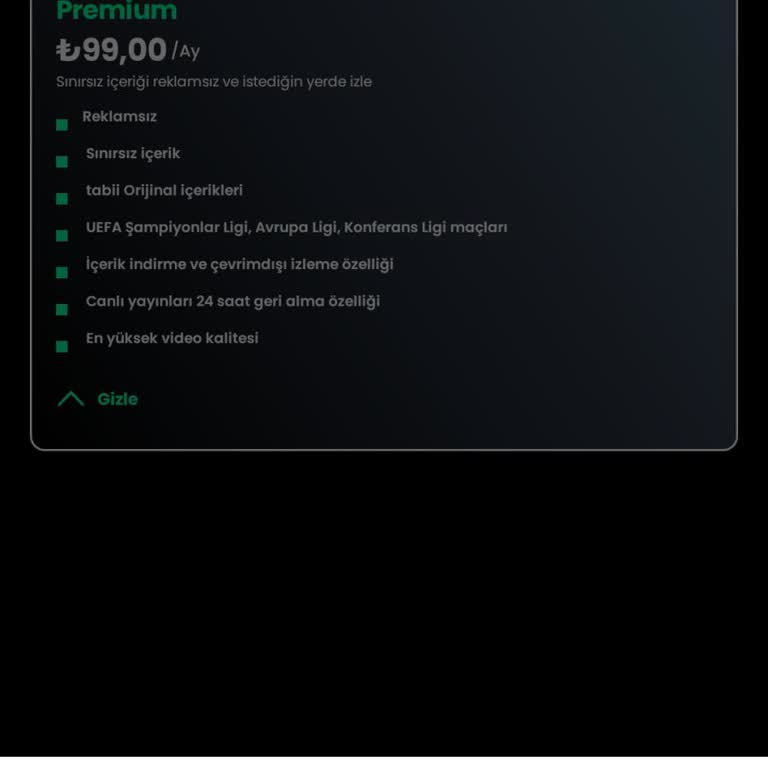
Task: Collapse the feature list with the up chevron
Action: (x=71, y=399)
